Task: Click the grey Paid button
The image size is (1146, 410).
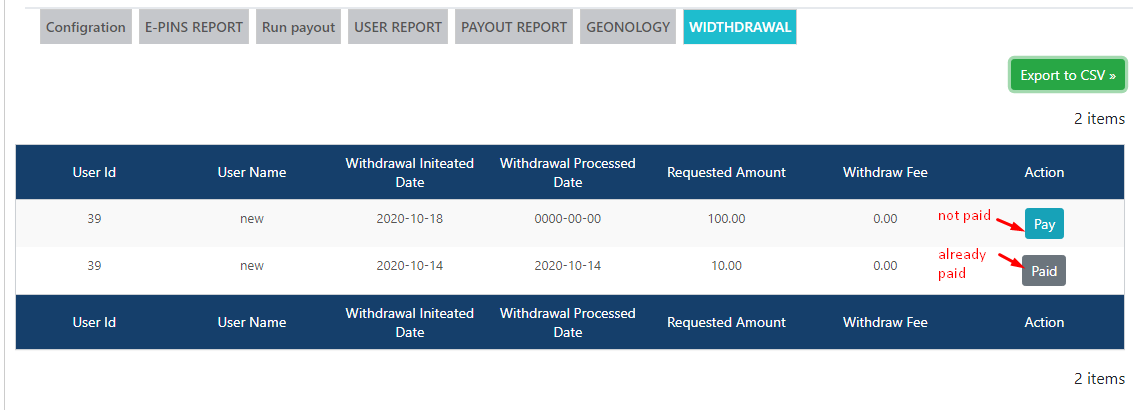Action: [x=1044, y=271]
